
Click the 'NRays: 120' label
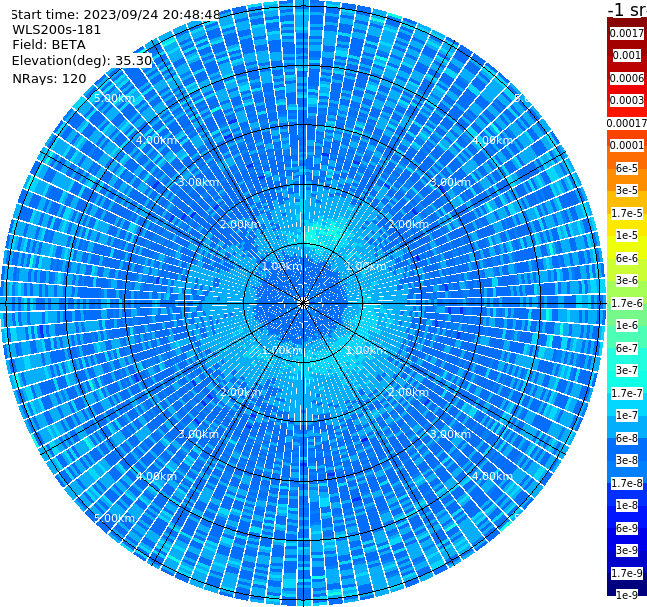point(49,78)
